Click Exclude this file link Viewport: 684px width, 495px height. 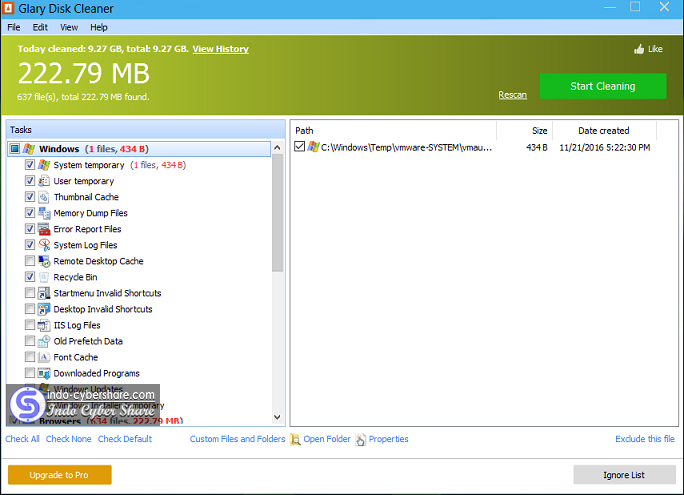(645, 439)
